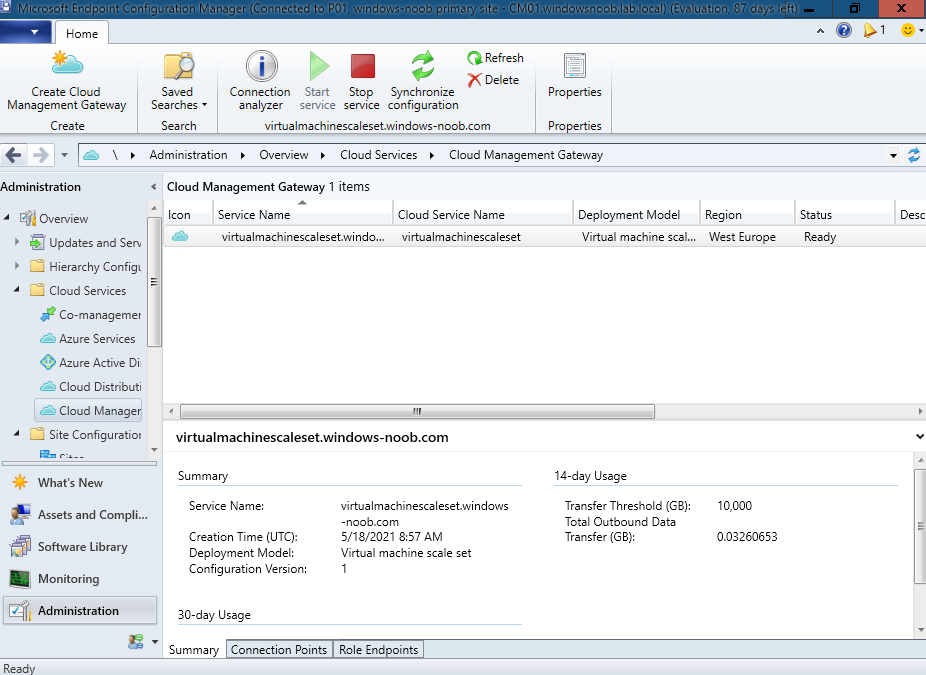Click Administration in the breadcrumb path
This screenshot has width=926, height=675.
pos(188,155)
